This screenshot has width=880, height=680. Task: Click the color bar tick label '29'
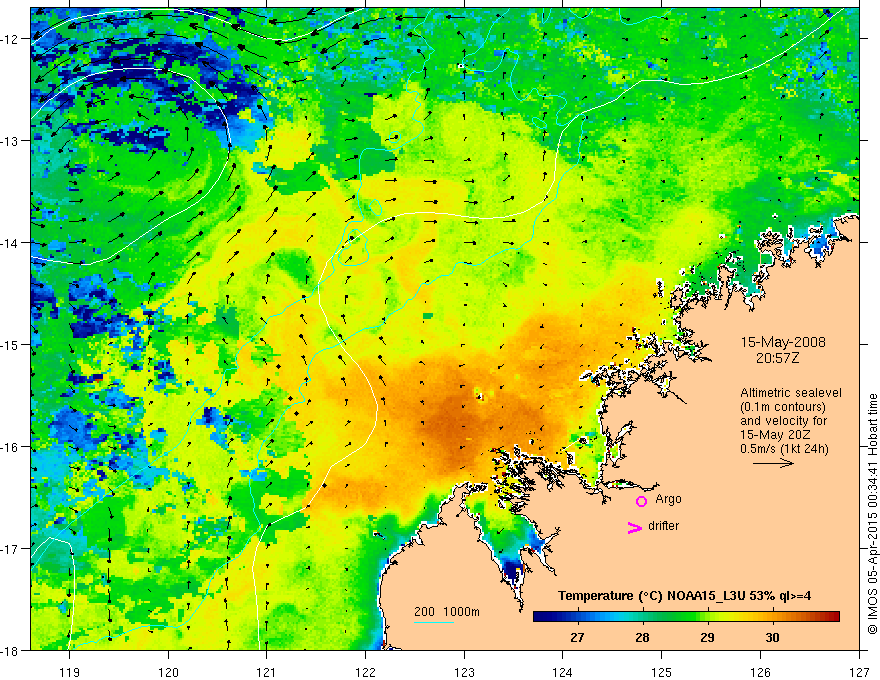(707, 638)
